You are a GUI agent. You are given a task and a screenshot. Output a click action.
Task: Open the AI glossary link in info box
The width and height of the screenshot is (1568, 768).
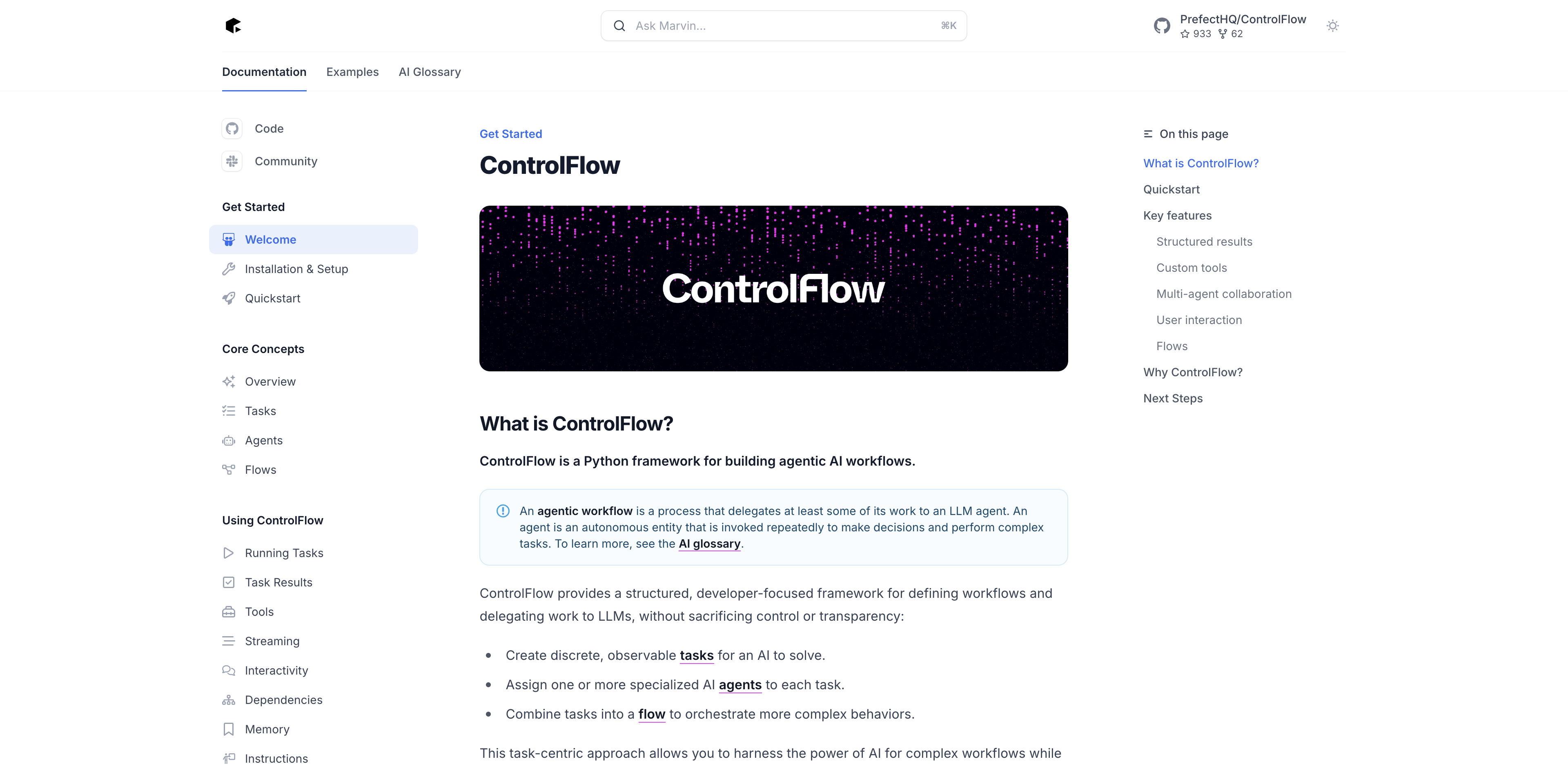[709, 544]
